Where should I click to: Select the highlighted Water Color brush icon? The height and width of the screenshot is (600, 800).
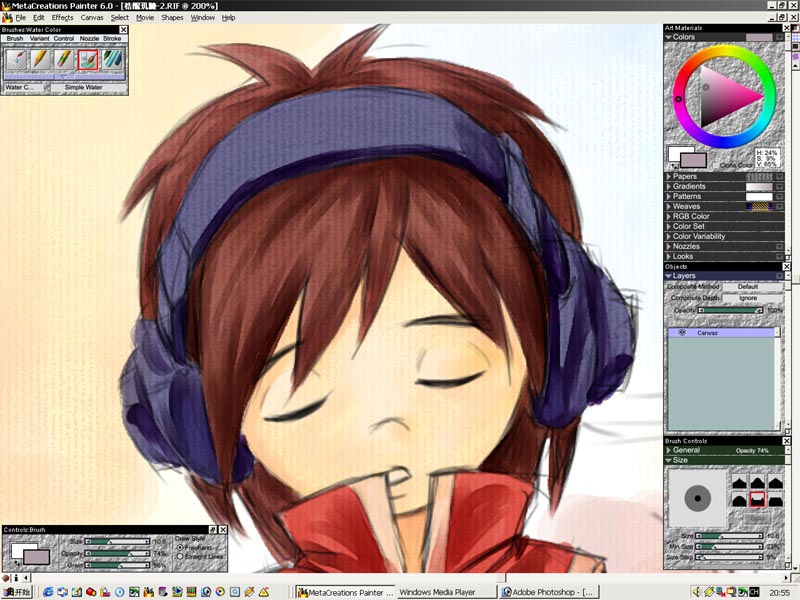pyautogui.click(x=88, y=61)
